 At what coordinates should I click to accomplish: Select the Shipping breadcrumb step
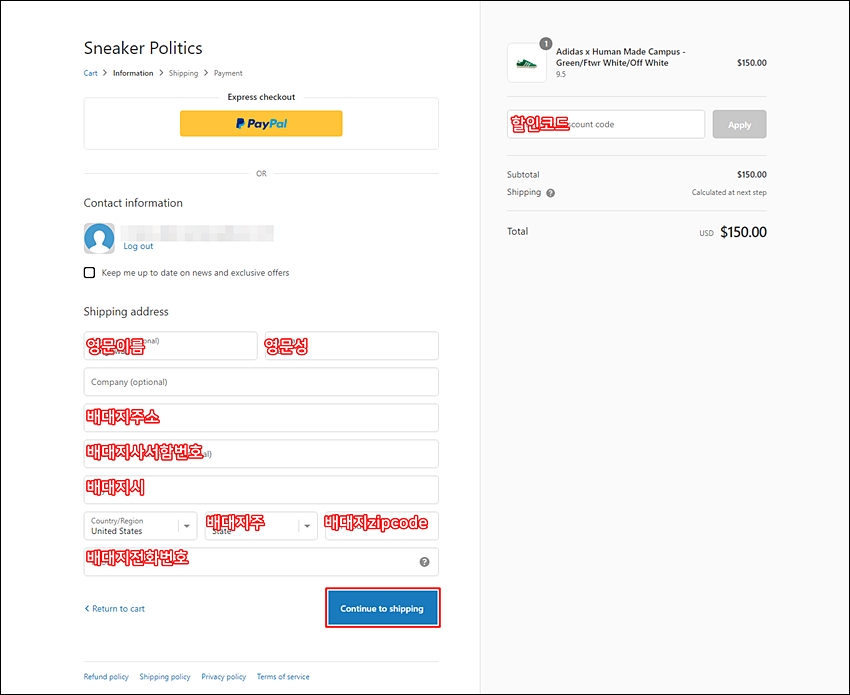183,73
